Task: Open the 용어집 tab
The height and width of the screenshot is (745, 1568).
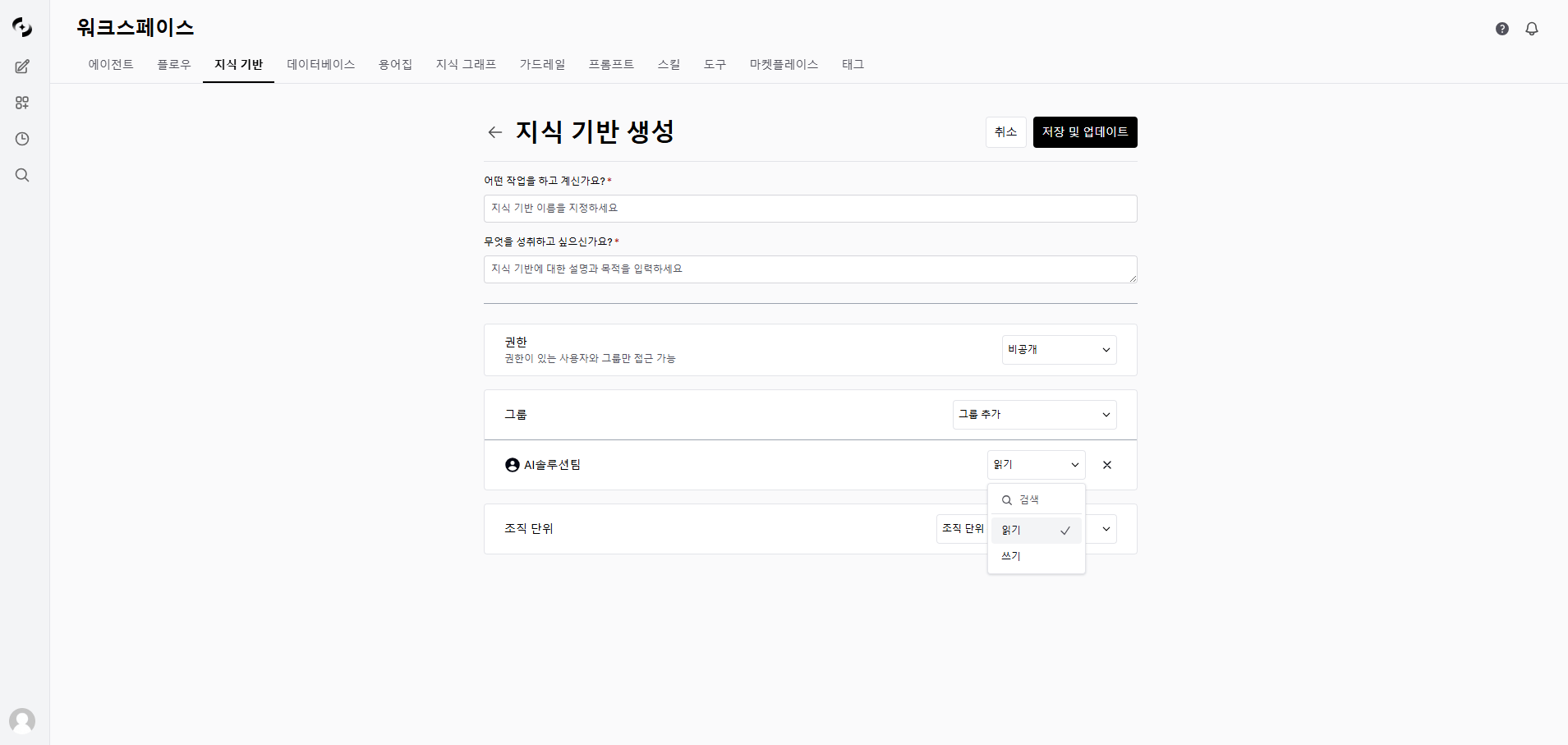Action: click(395, 64)
